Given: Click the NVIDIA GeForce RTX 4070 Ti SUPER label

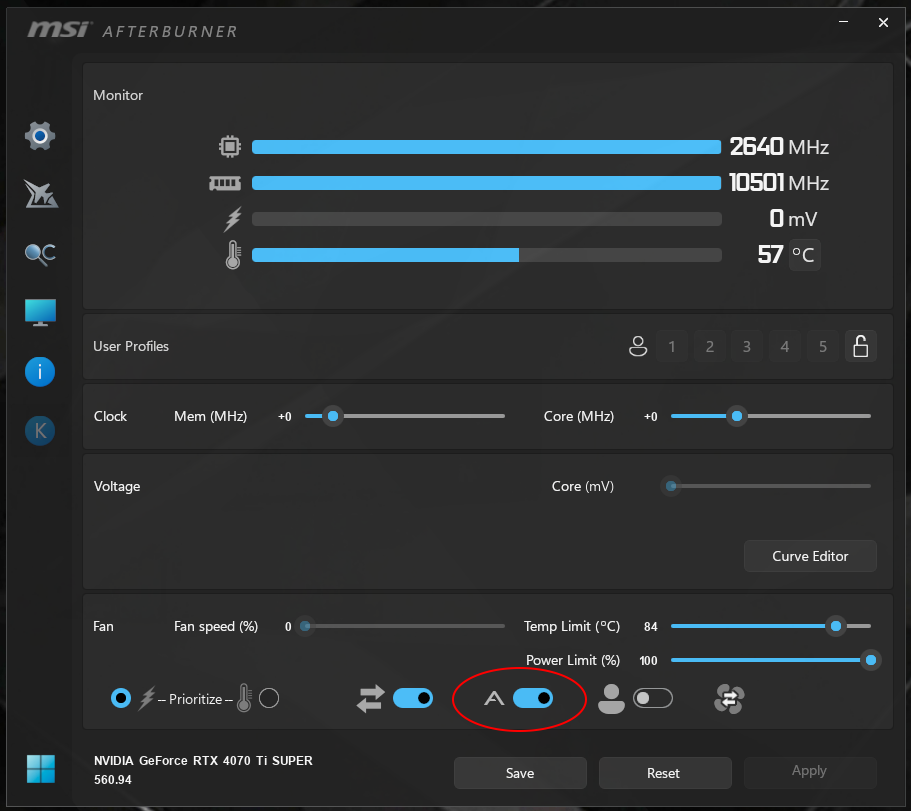Looking at the screenshot, I should pyautogui.click(x=203, y=760).
